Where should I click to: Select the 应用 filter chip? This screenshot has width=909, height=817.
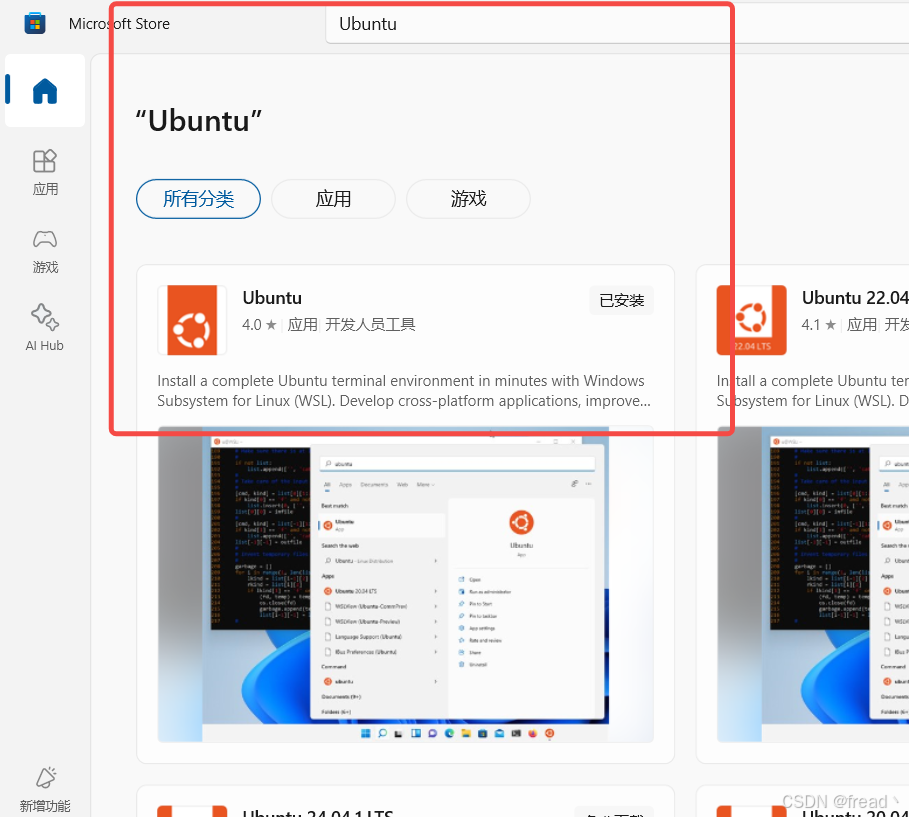[333, 199]
